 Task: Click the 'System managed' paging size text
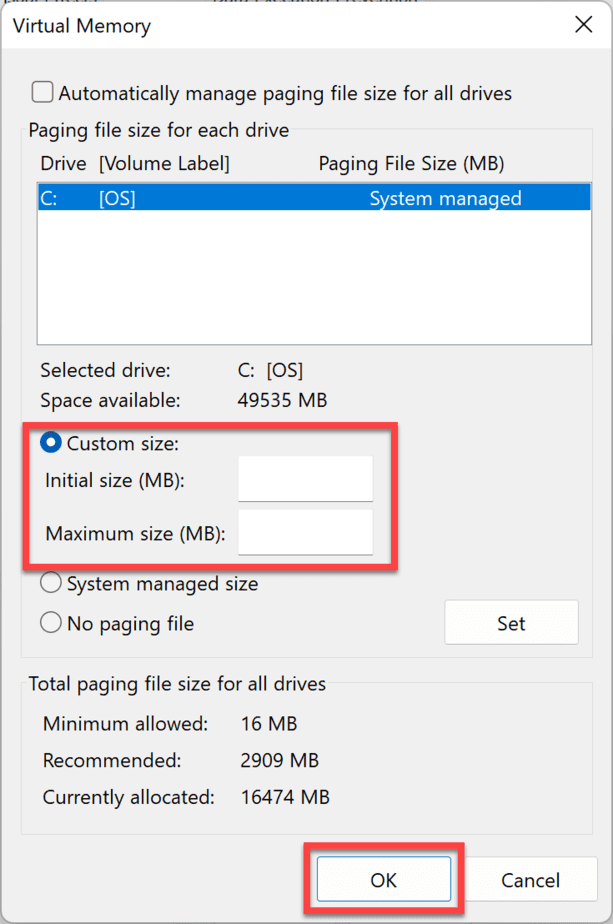coord(446,199)
